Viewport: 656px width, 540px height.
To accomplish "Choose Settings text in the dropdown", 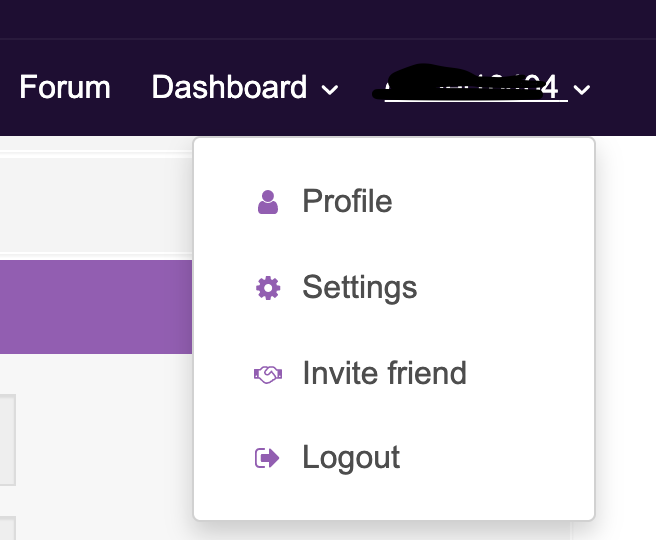I will [x=359, y=288].
